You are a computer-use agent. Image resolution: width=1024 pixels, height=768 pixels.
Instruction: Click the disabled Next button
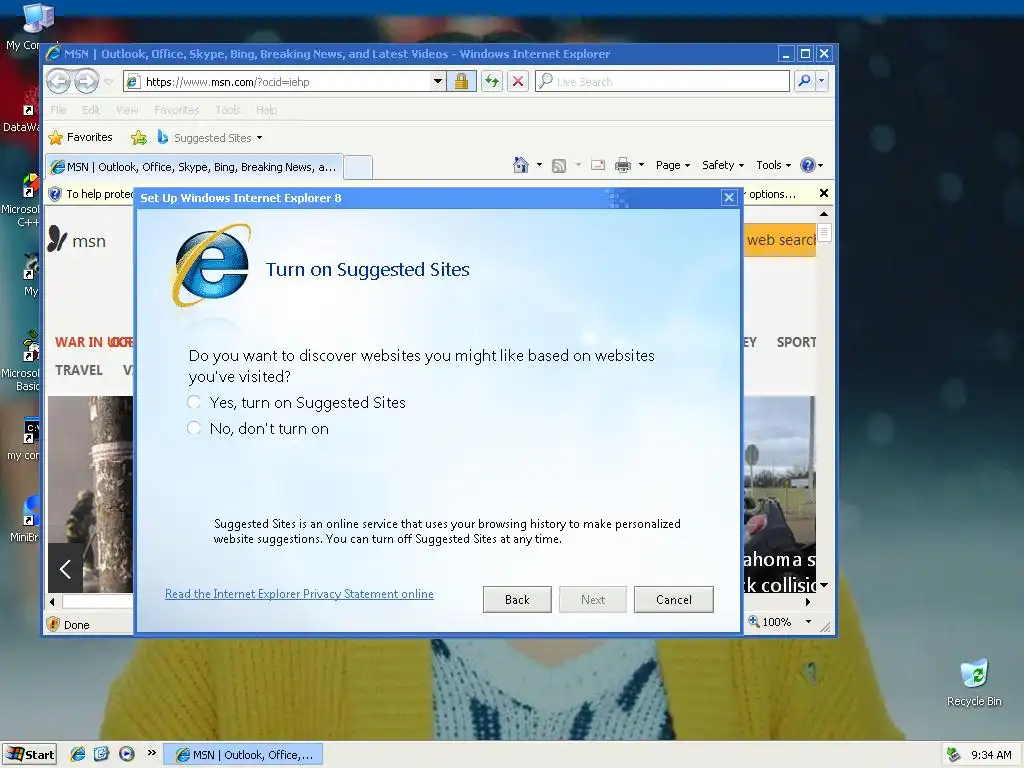(x=593, y=600)
